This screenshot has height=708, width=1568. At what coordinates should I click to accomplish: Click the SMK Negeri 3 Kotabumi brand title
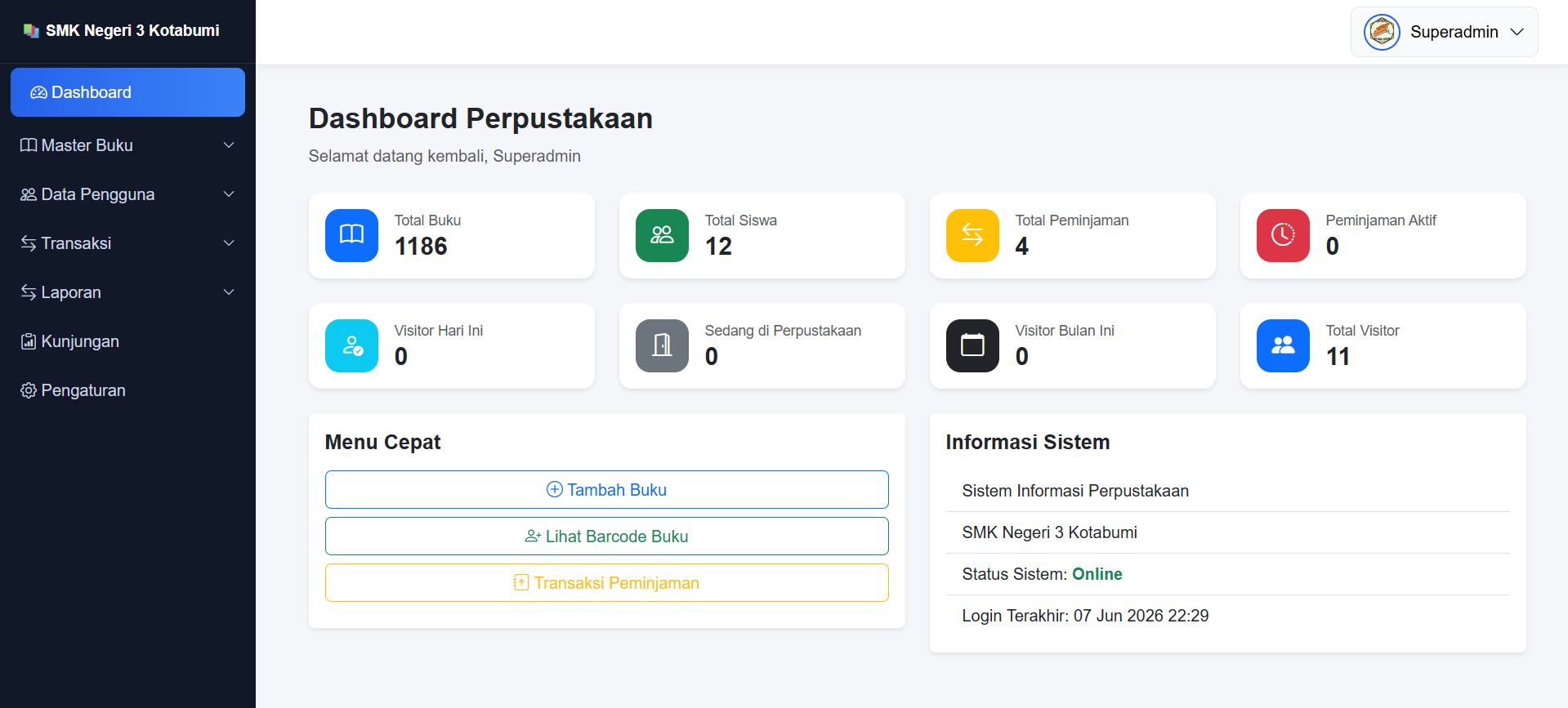(x=132, y=30)
